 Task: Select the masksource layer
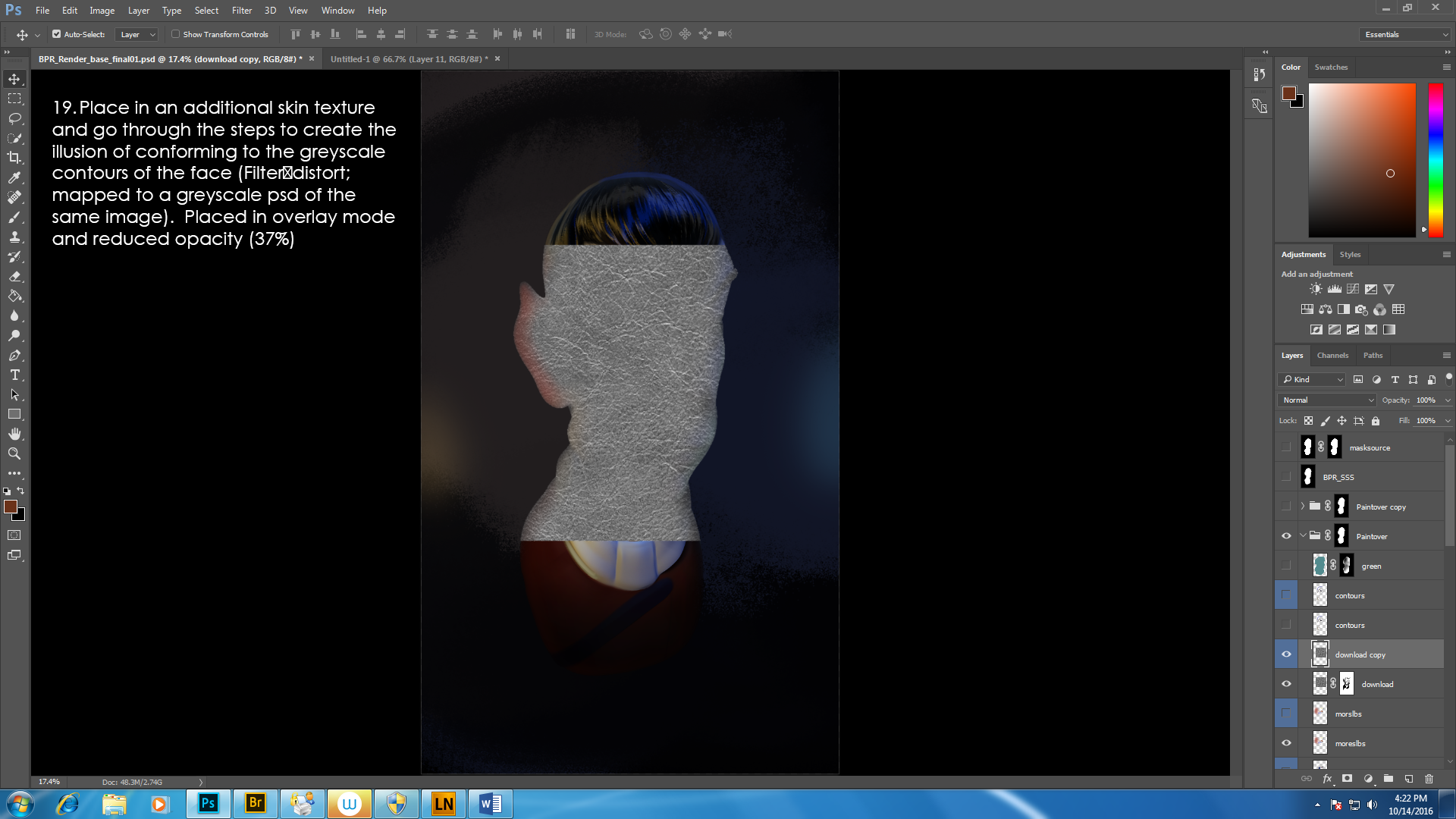[x=1370, y=447]
